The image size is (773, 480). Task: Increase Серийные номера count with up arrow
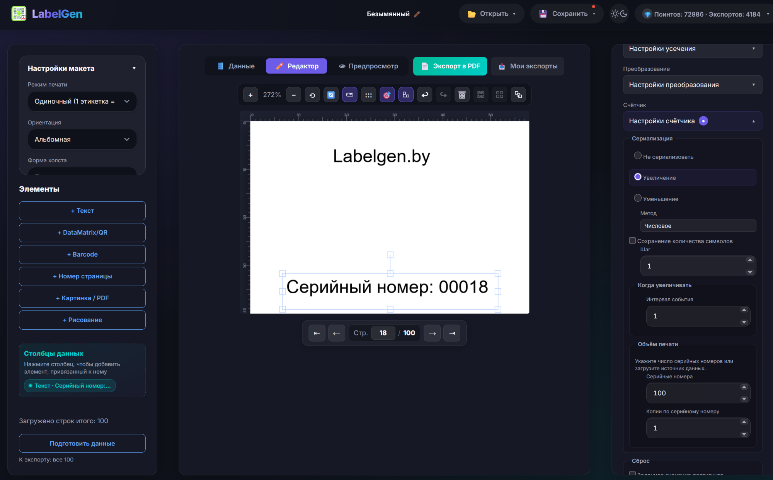pos(744,387)
